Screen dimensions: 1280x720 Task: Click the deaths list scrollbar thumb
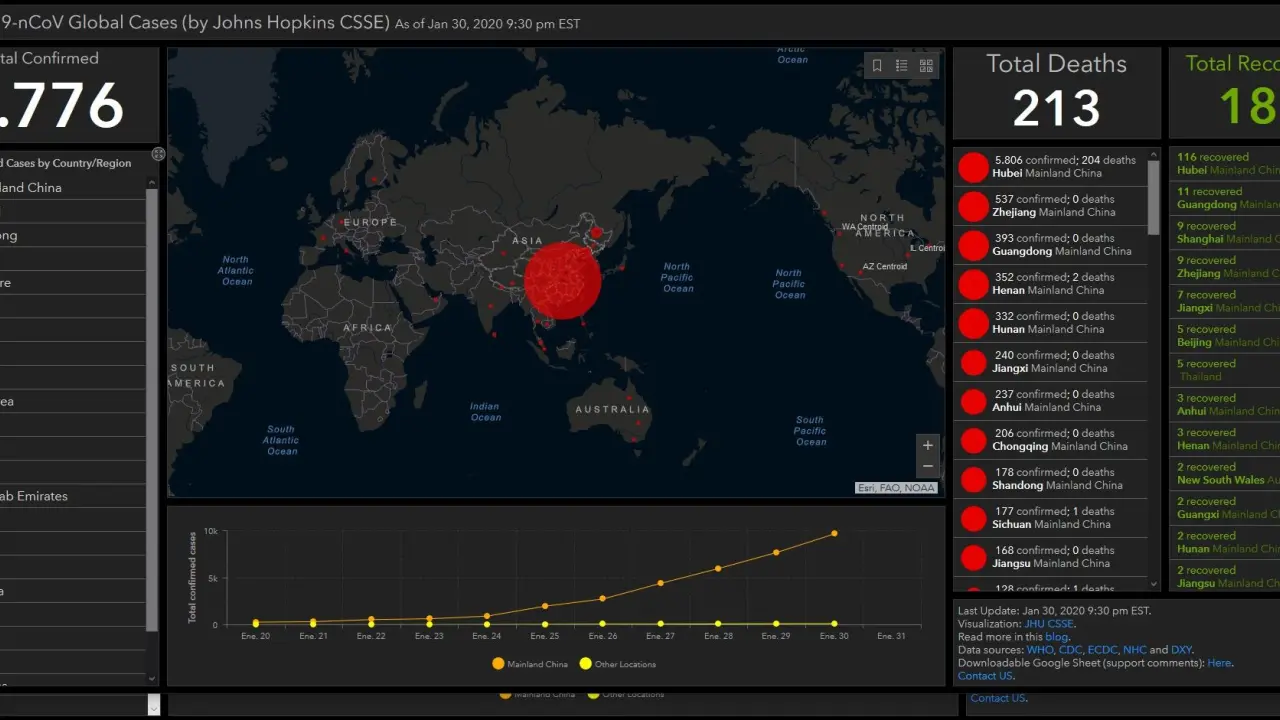[1153, 195]
